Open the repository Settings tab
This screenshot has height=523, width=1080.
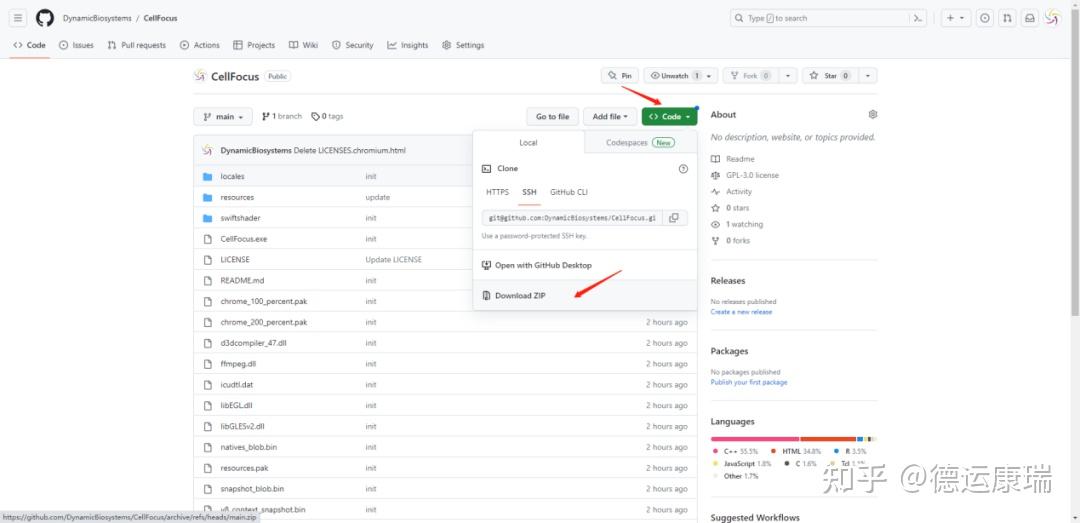pos(464,45)
